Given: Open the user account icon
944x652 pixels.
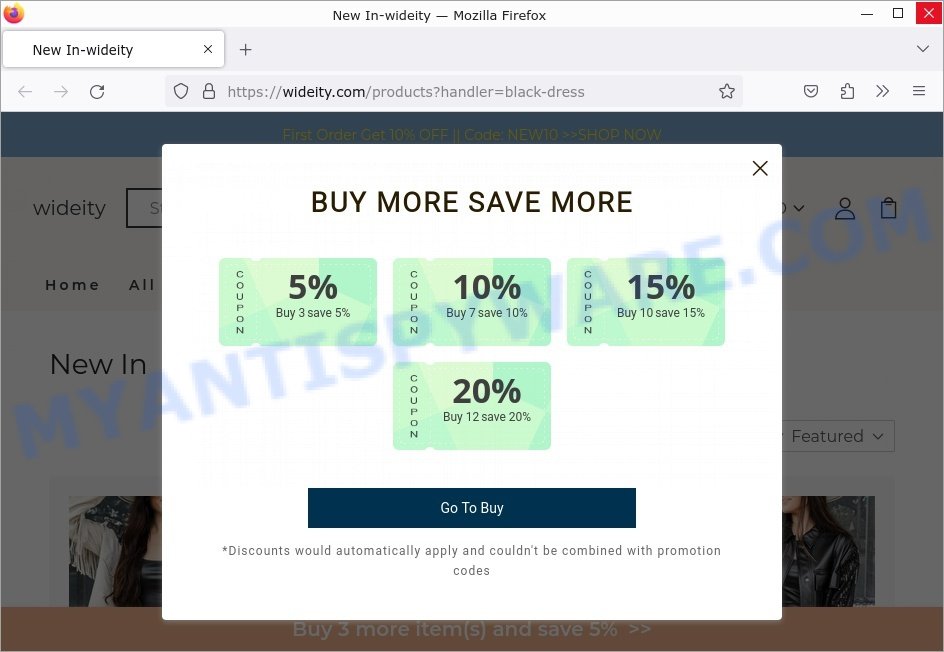Looking at the screenshot, I should [x=845, y=208].
